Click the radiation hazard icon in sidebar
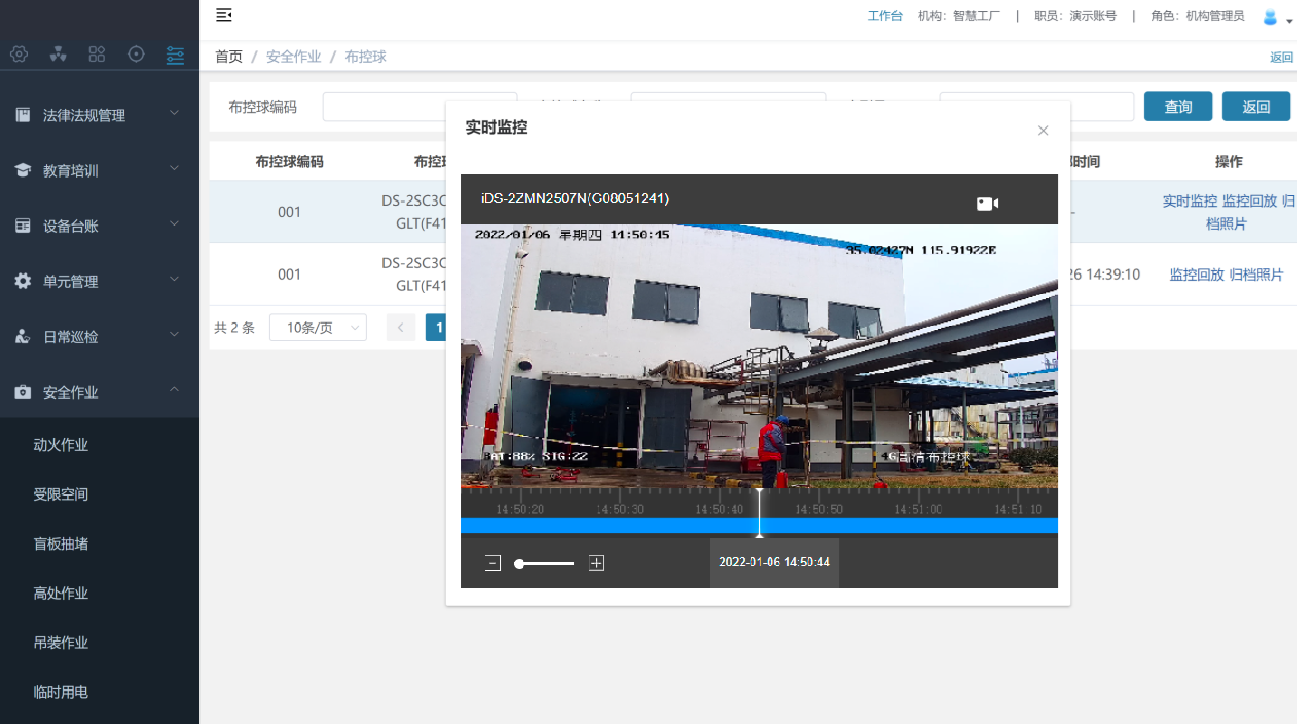 58,54
